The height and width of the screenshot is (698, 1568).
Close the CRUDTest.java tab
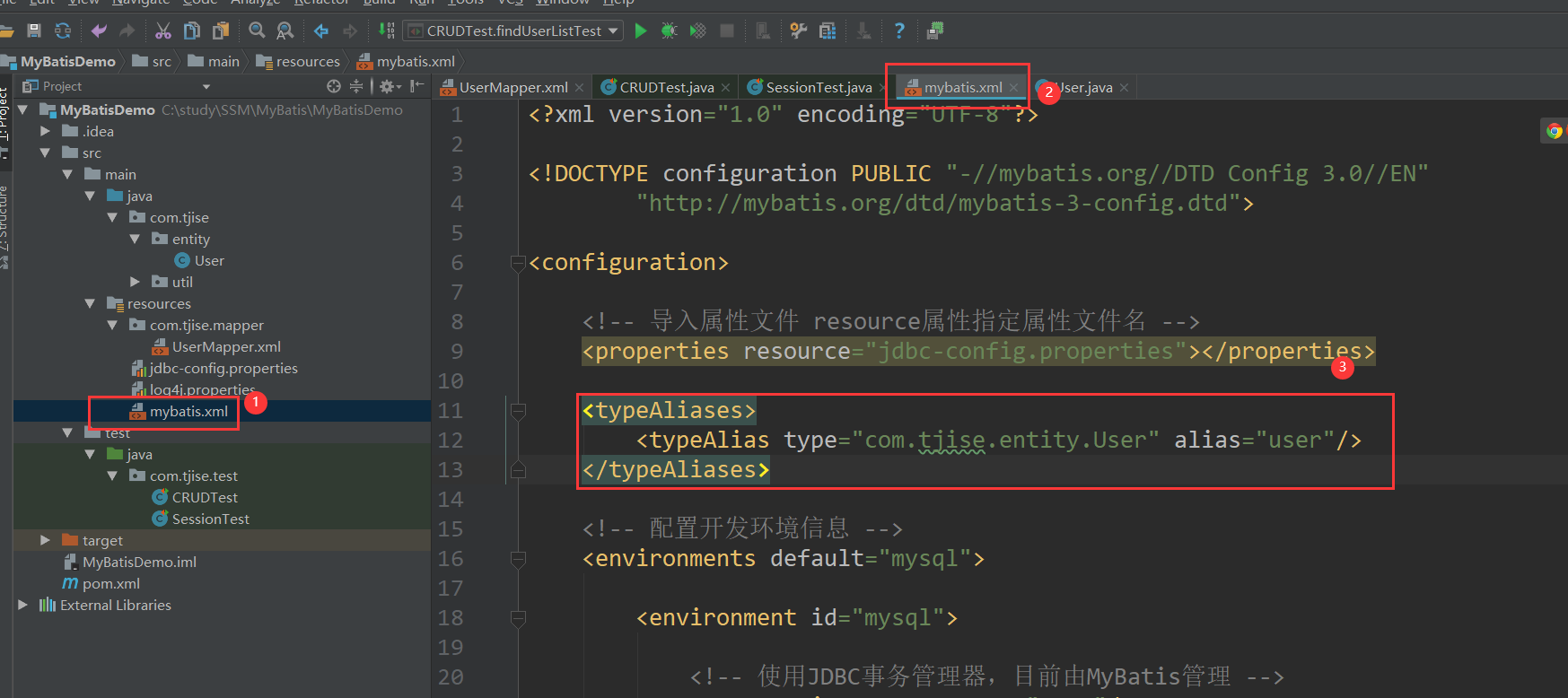click(x=725, y=87)
